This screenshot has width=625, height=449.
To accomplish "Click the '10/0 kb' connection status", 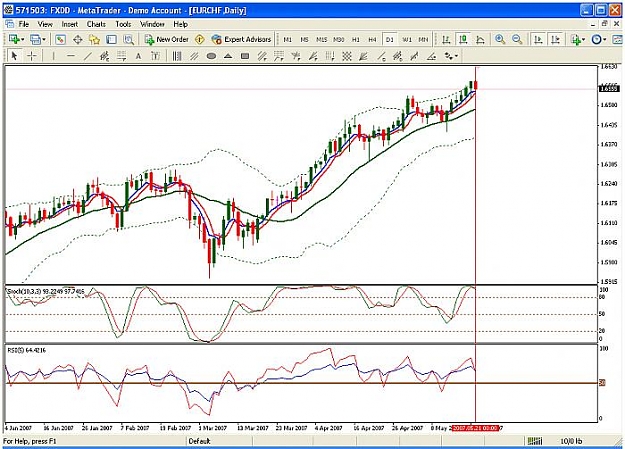I will pos(571,441).
